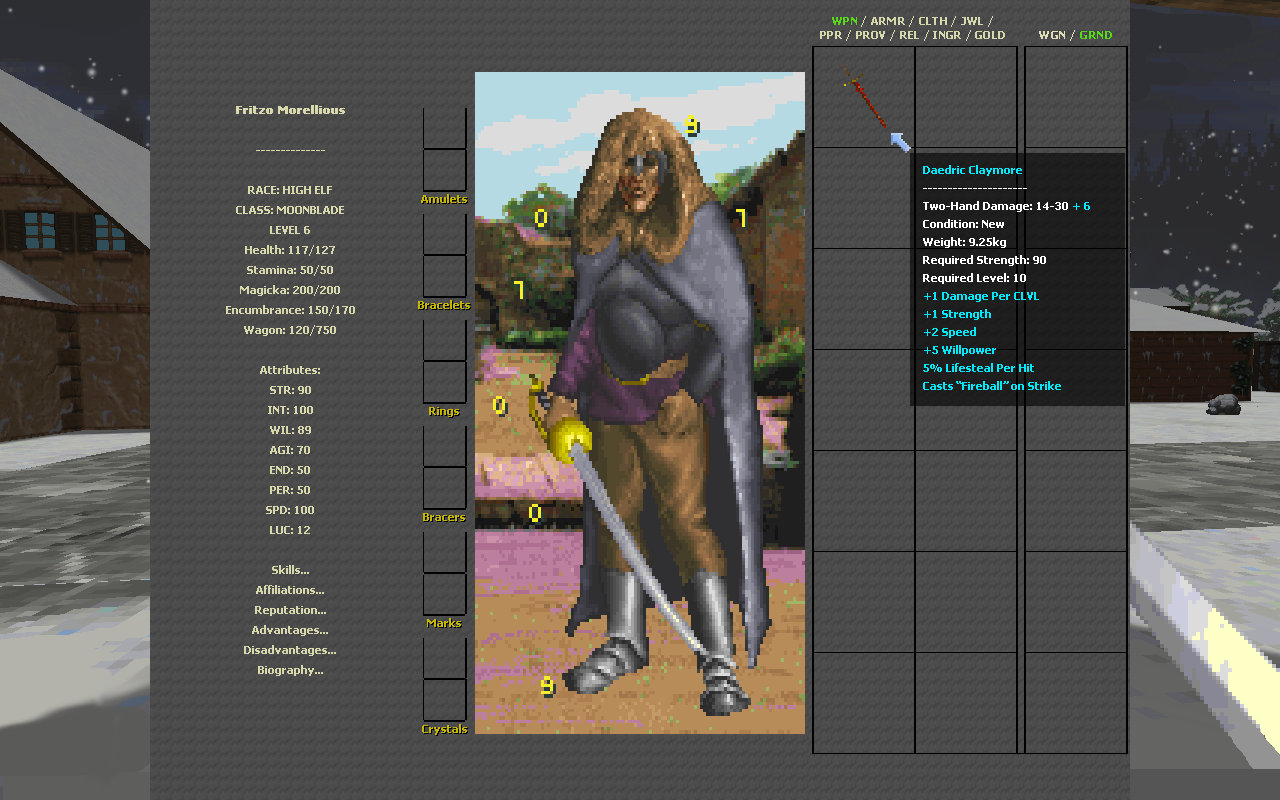Open the CLTH clothing tab
Image resolution: width=1280 pixels, height=800 pixels.
[x=933, y=21]
